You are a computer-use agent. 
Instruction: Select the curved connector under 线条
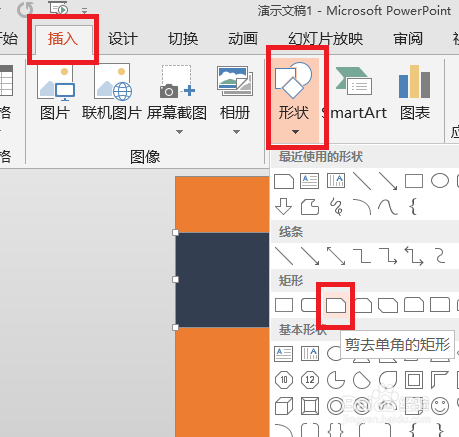(440, 256)
